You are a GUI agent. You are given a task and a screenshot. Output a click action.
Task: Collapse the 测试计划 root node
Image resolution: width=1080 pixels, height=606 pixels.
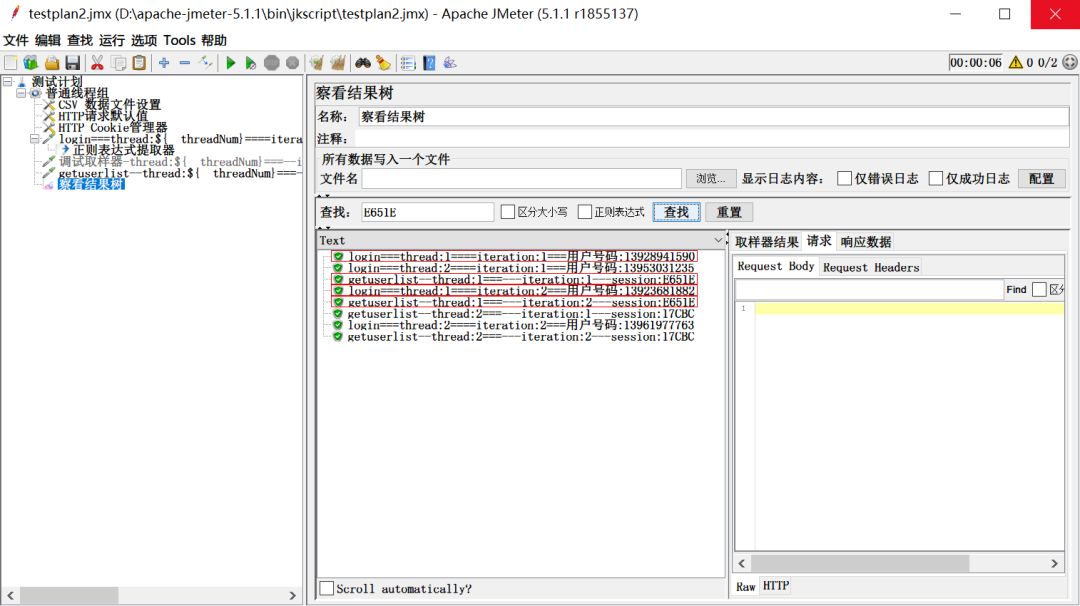(10, 80)
